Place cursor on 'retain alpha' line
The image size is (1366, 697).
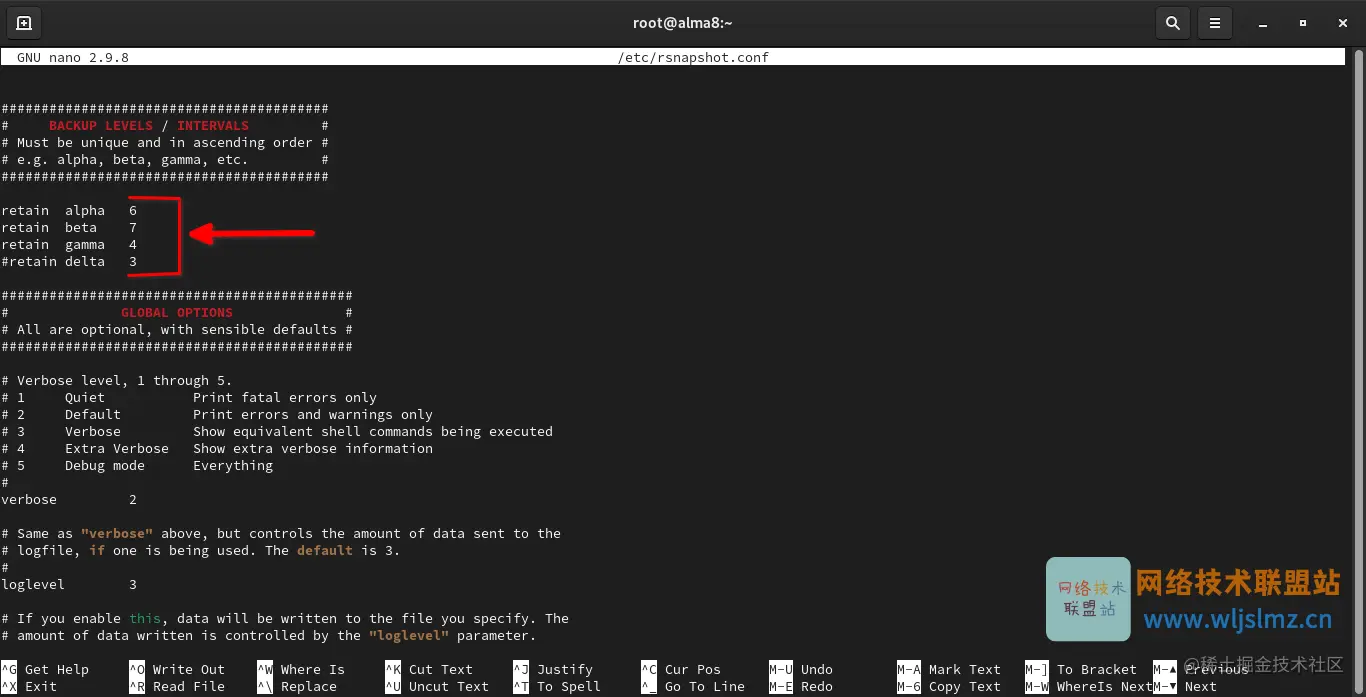[x=69, y=211]
